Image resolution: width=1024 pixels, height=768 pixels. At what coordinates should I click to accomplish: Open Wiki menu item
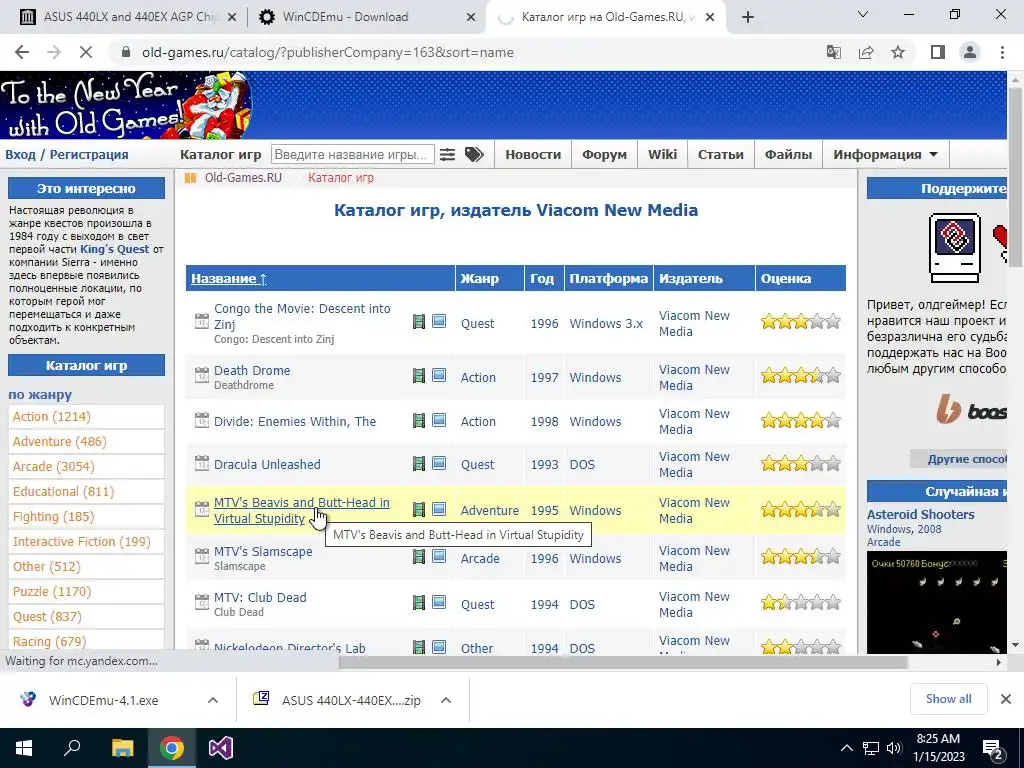coord(662,155)
